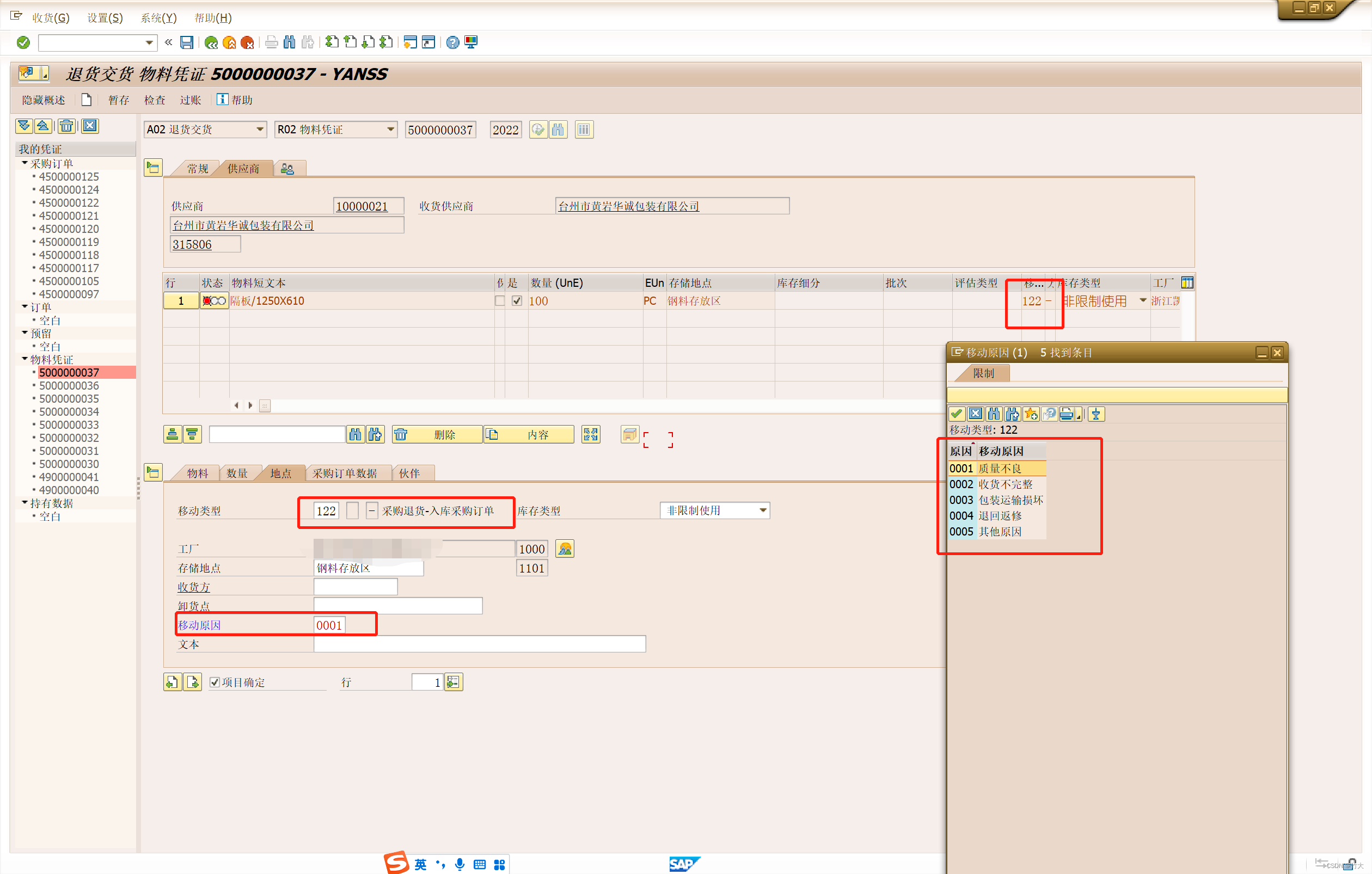Toggle the 项目确定 checkbox
Screen dimensions: 1372x874
click(215, 682)
